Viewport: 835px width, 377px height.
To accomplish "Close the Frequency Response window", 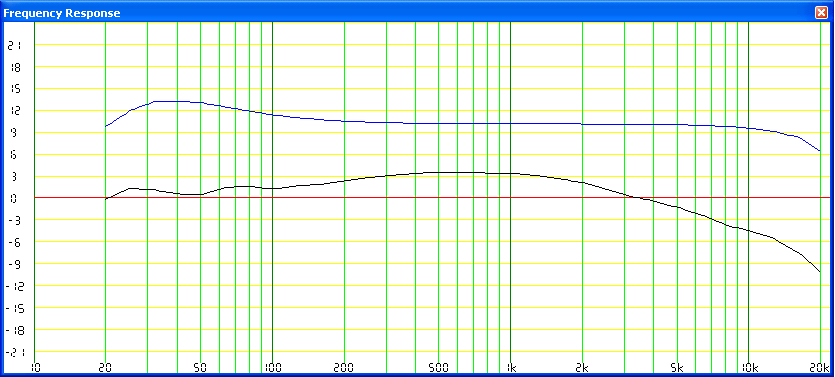I will (x=821, y=13).
